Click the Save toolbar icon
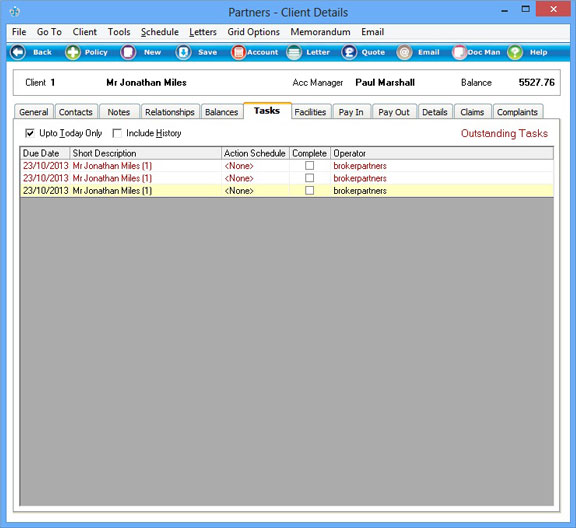The height and width of the screenshot is (528, 576). [183, 52]
